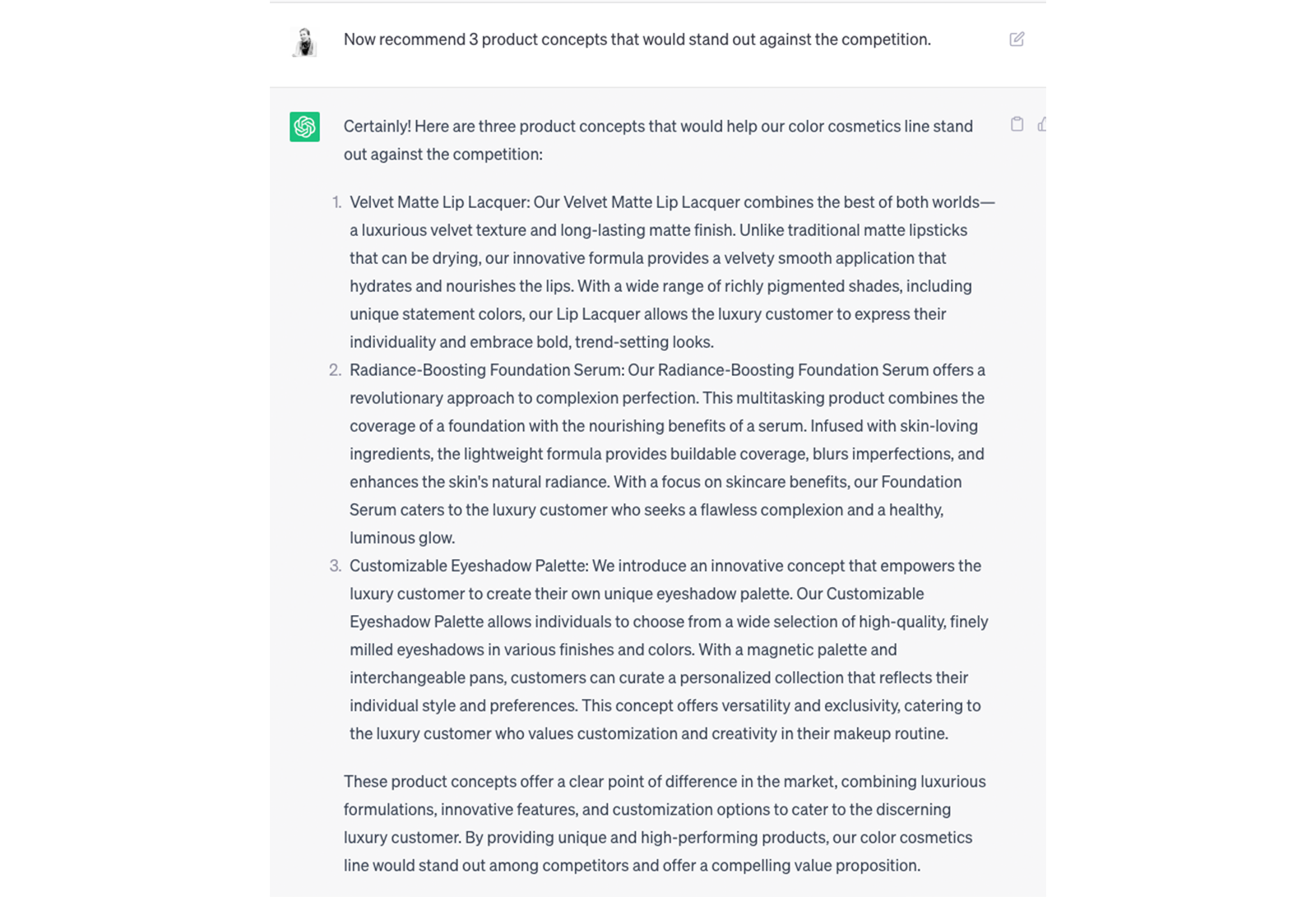1316x897 pixels.
Task: Click the "Customizable Eyeshadow Palette:" heading text
Action: [x=469, y=566]
